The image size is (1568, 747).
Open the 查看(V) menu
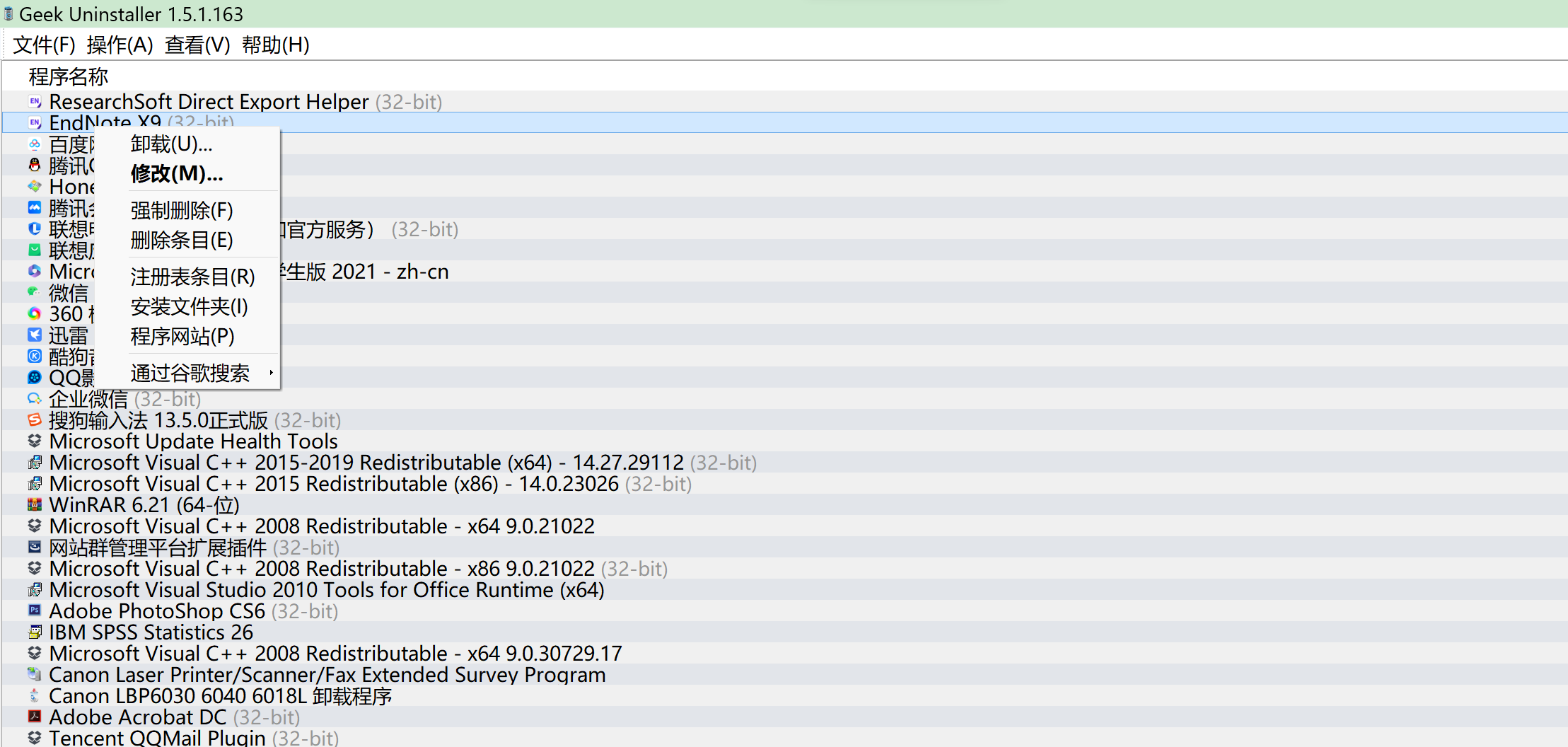click(x=197, y=45)
